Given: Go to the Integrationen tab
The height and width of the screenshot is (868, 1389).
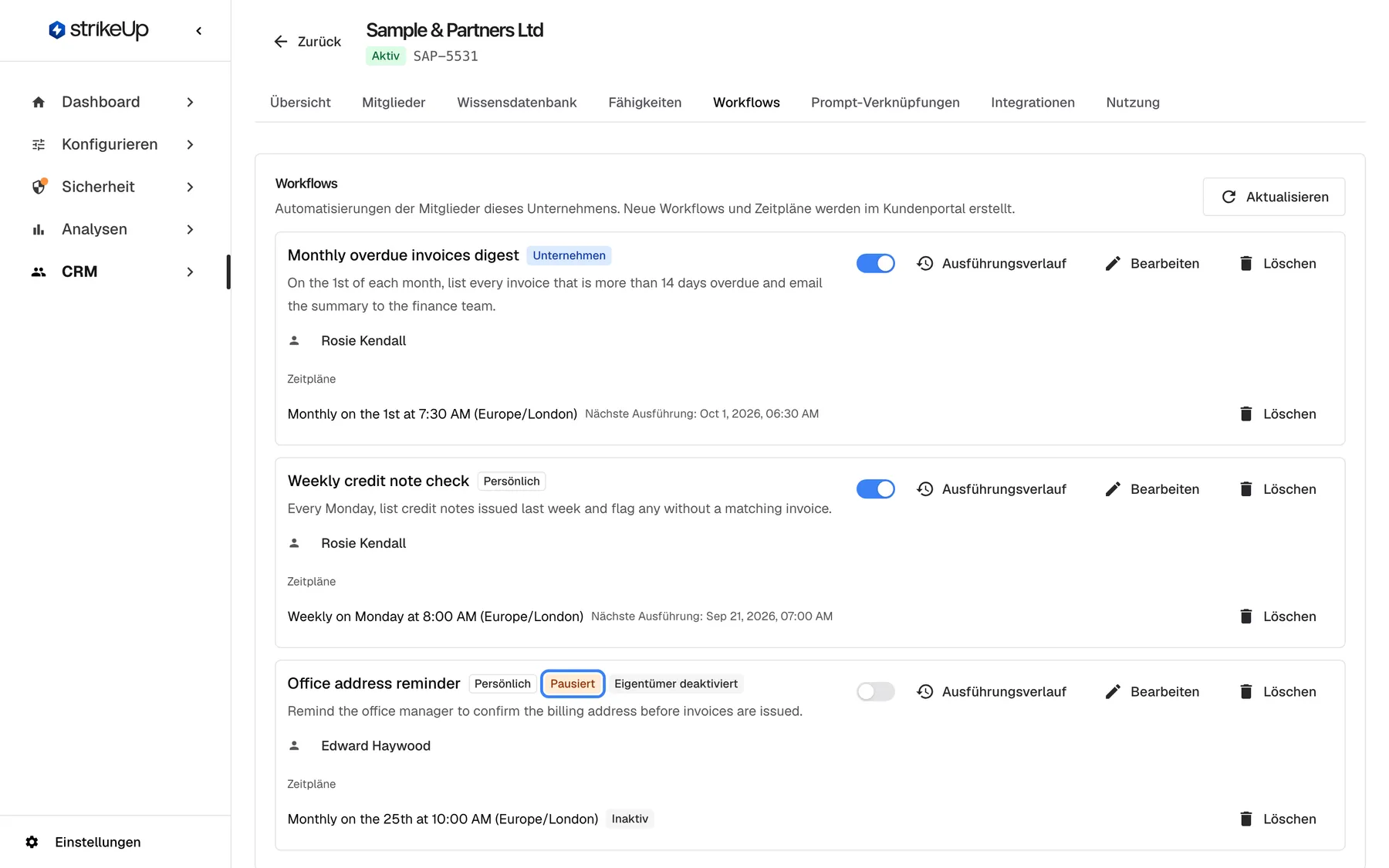Looking at the screenshot, I should coord(1032,103).
